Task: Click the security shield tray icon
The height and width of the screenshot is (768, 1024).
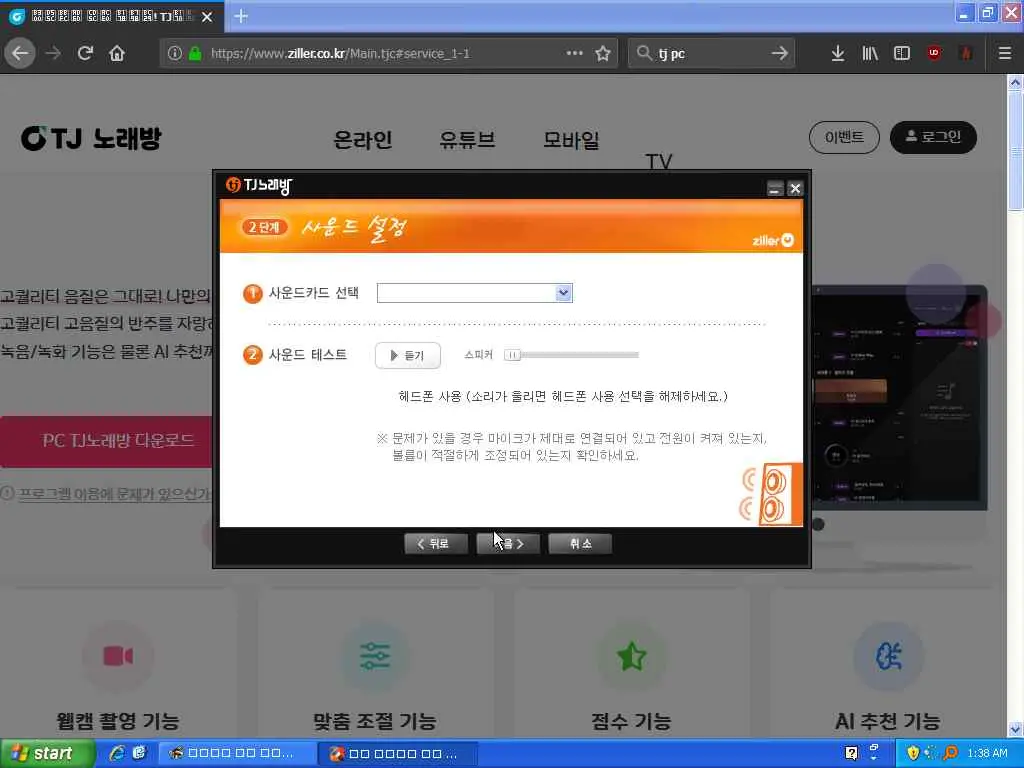Action: (913, 754)
